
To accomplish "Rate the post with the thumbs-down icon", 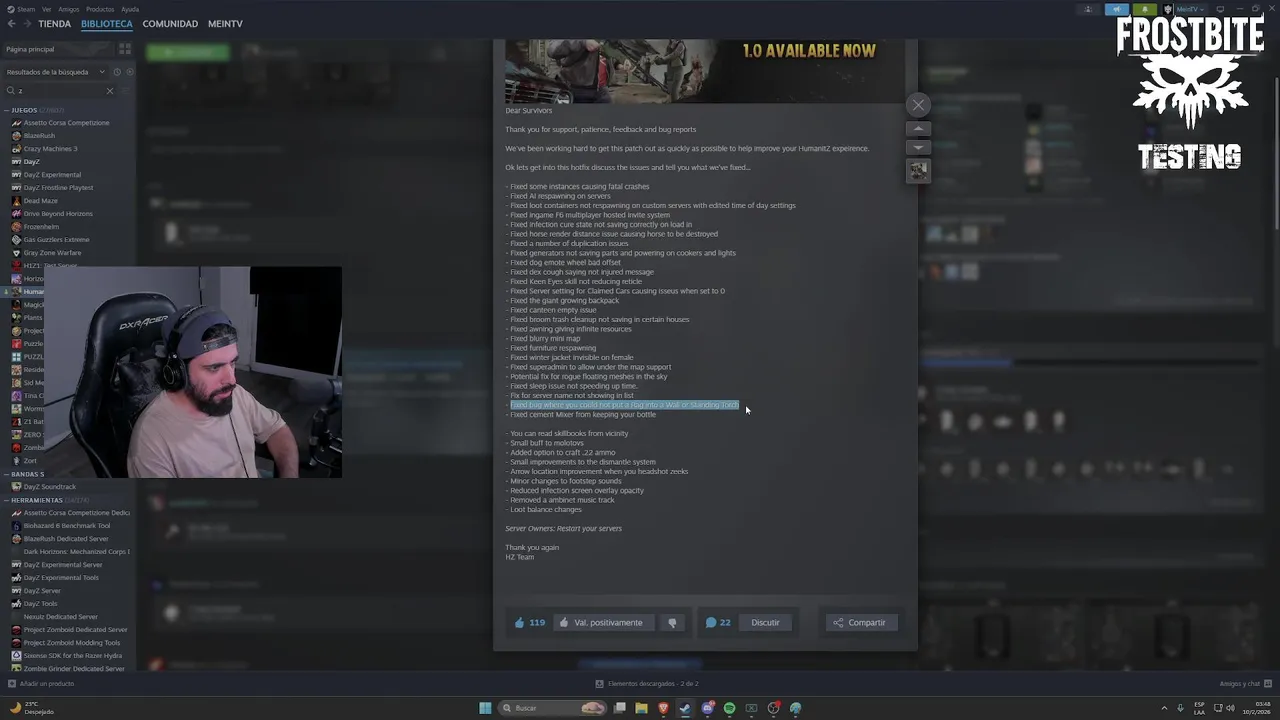I will (672, 622).
